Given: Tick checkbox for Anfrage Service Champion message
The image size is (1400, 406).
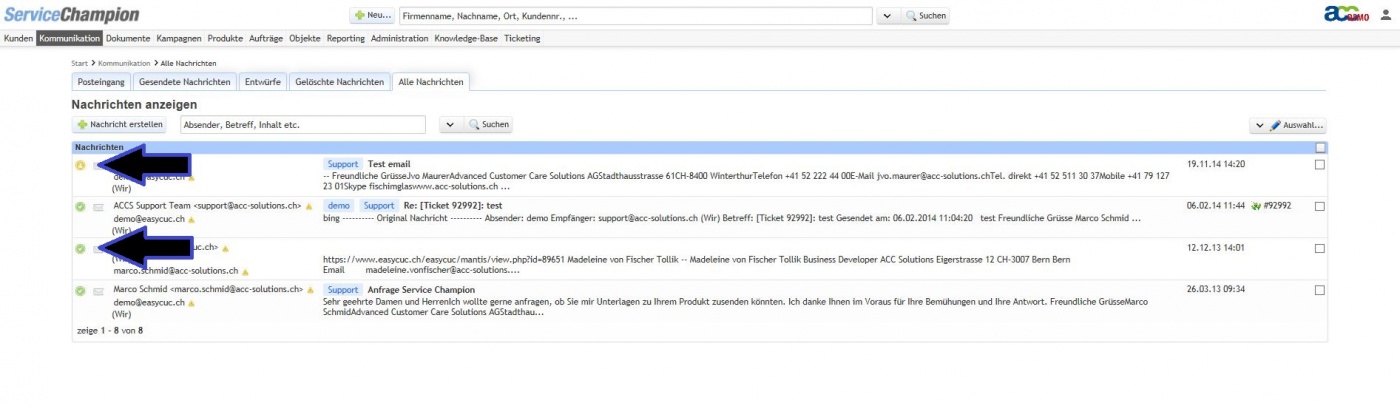Looking at the screenshot, I should tap(1320, 291).
